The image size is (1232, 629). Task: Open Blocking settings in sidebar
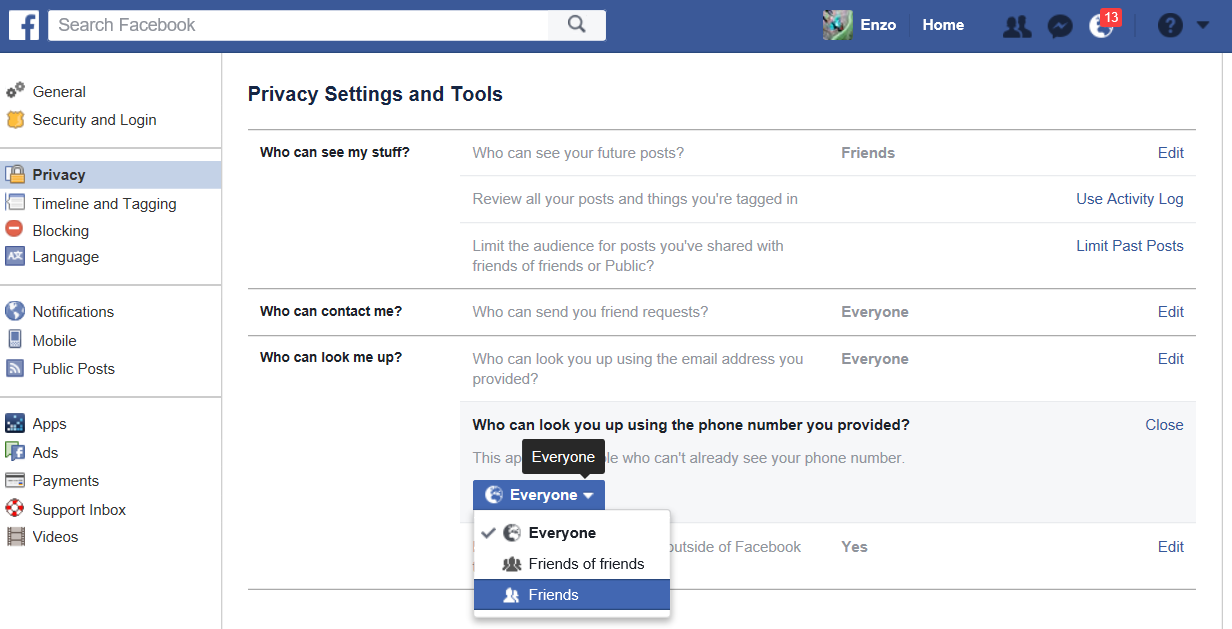tap(60, 230)
